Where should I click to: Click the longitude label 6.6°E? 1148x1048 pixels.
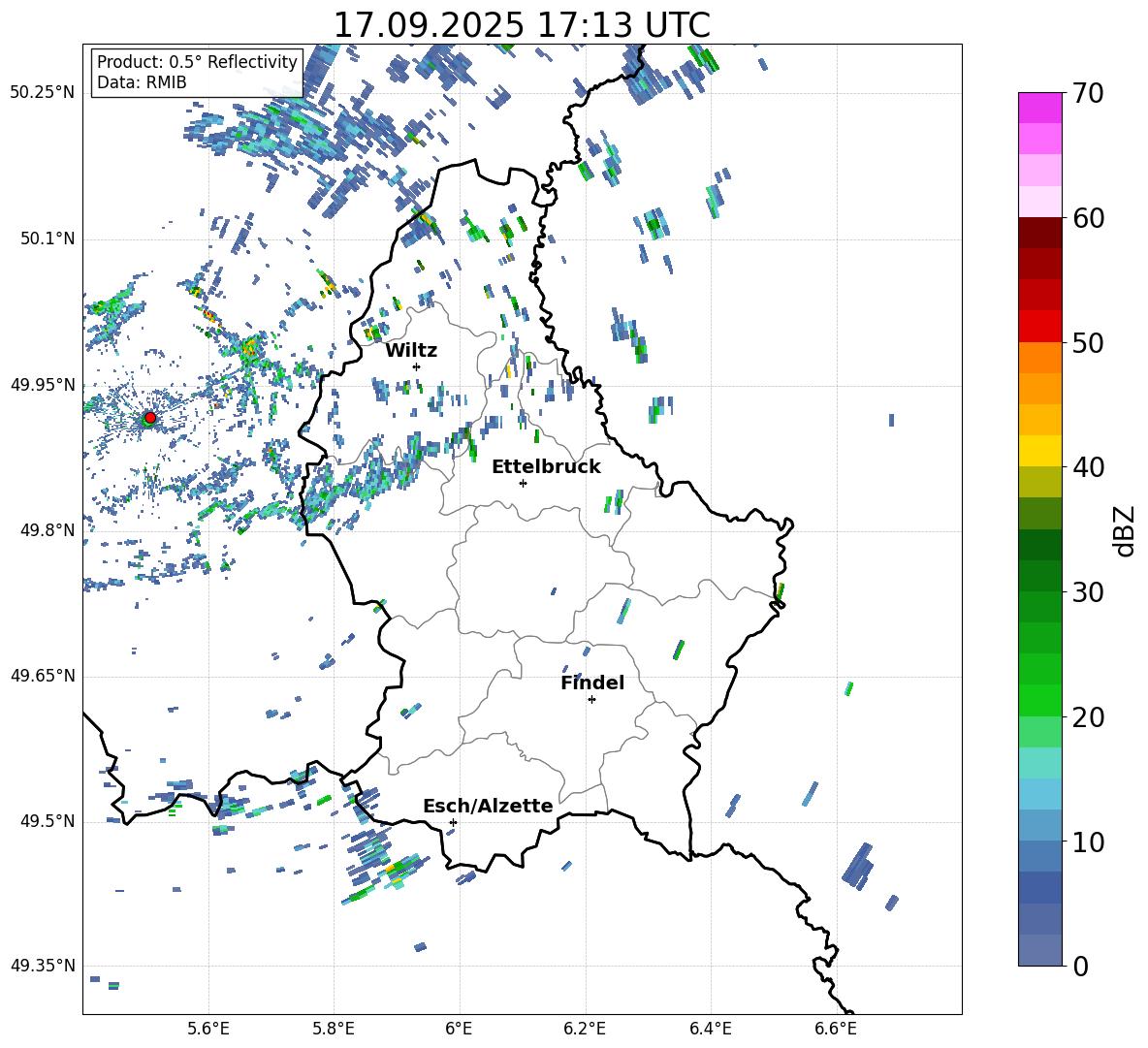[836, 1029]
